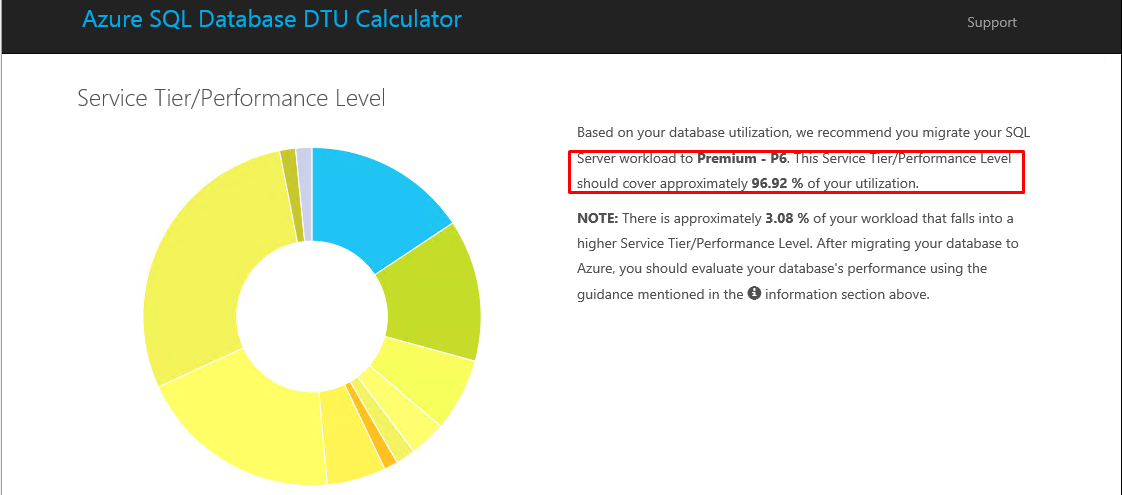Click the red highlighted recommendation box
Image resolution: width=1122 pixels, height=495 pixels.
[797, 171]
